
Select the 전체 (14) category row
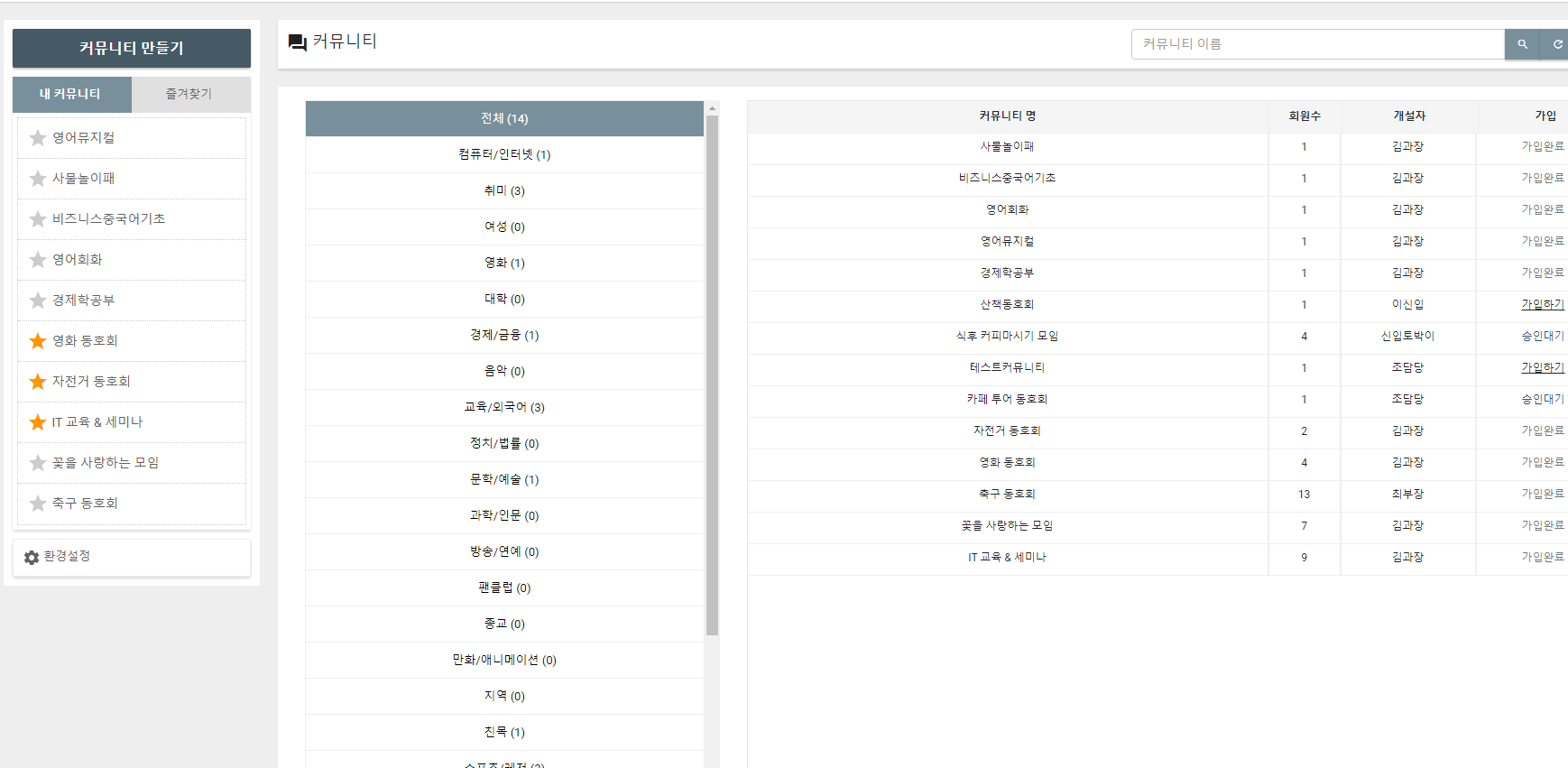(504, 118)
